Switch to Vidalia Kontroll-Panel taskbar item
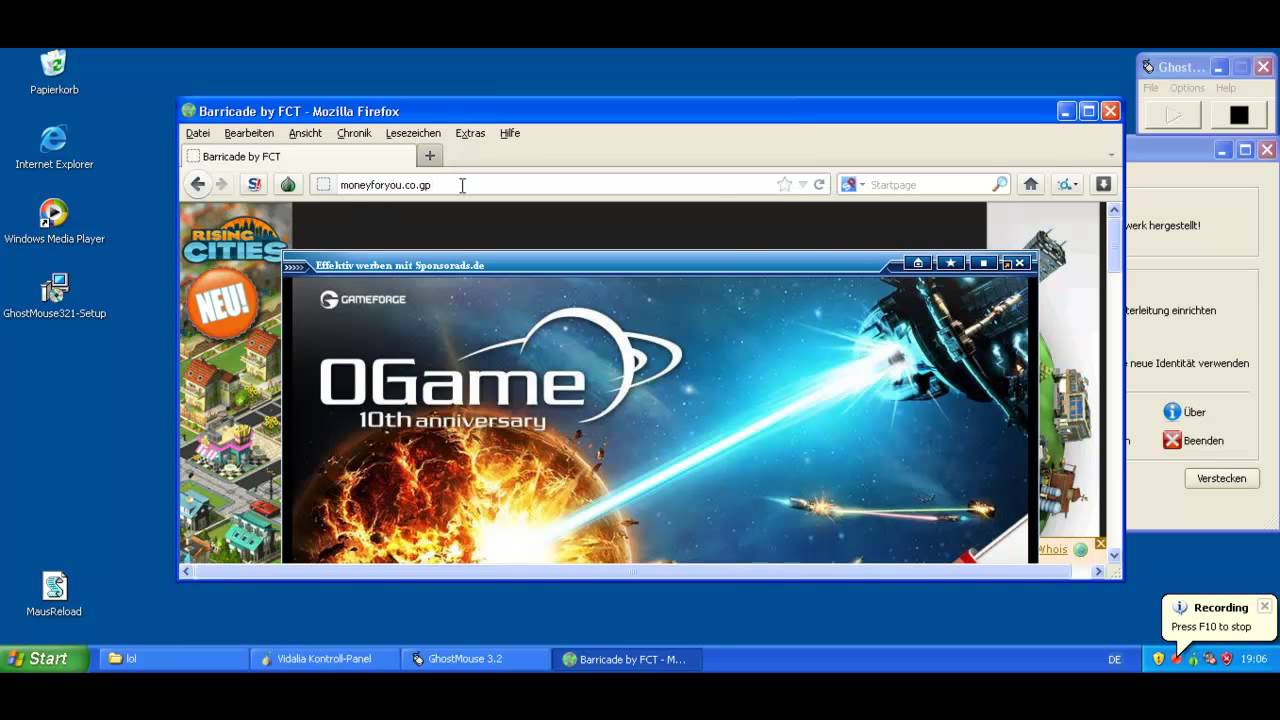Viewport: 1280px width, 720px height. [325, 659]
